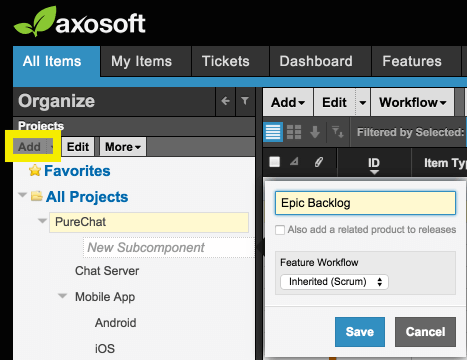Viewport: 467px width, 360px height.
Task: Click the down arrow sort icon
Action: (315, 132)
